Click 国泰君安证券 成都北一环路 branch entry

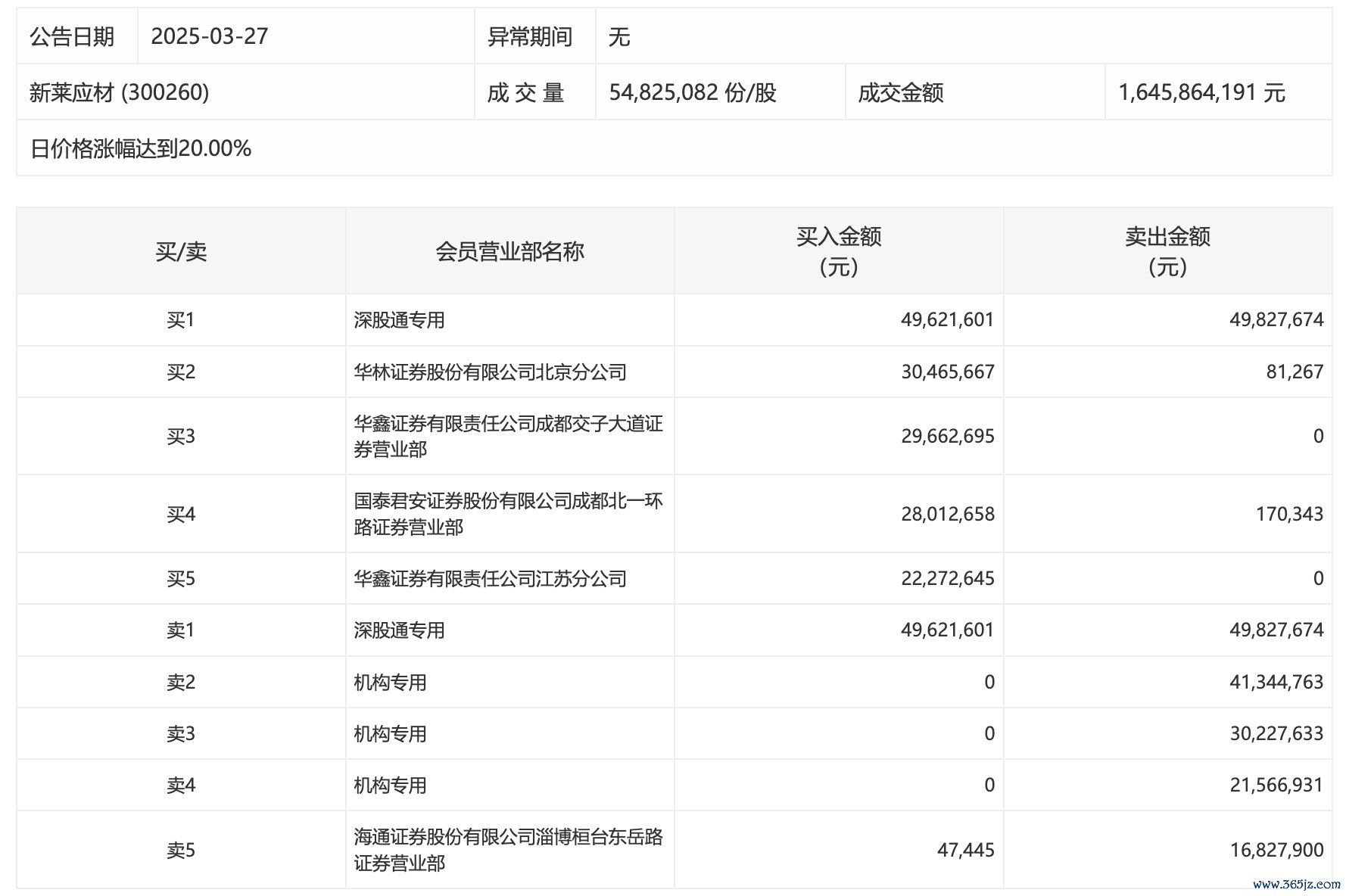tap(508, 514)
